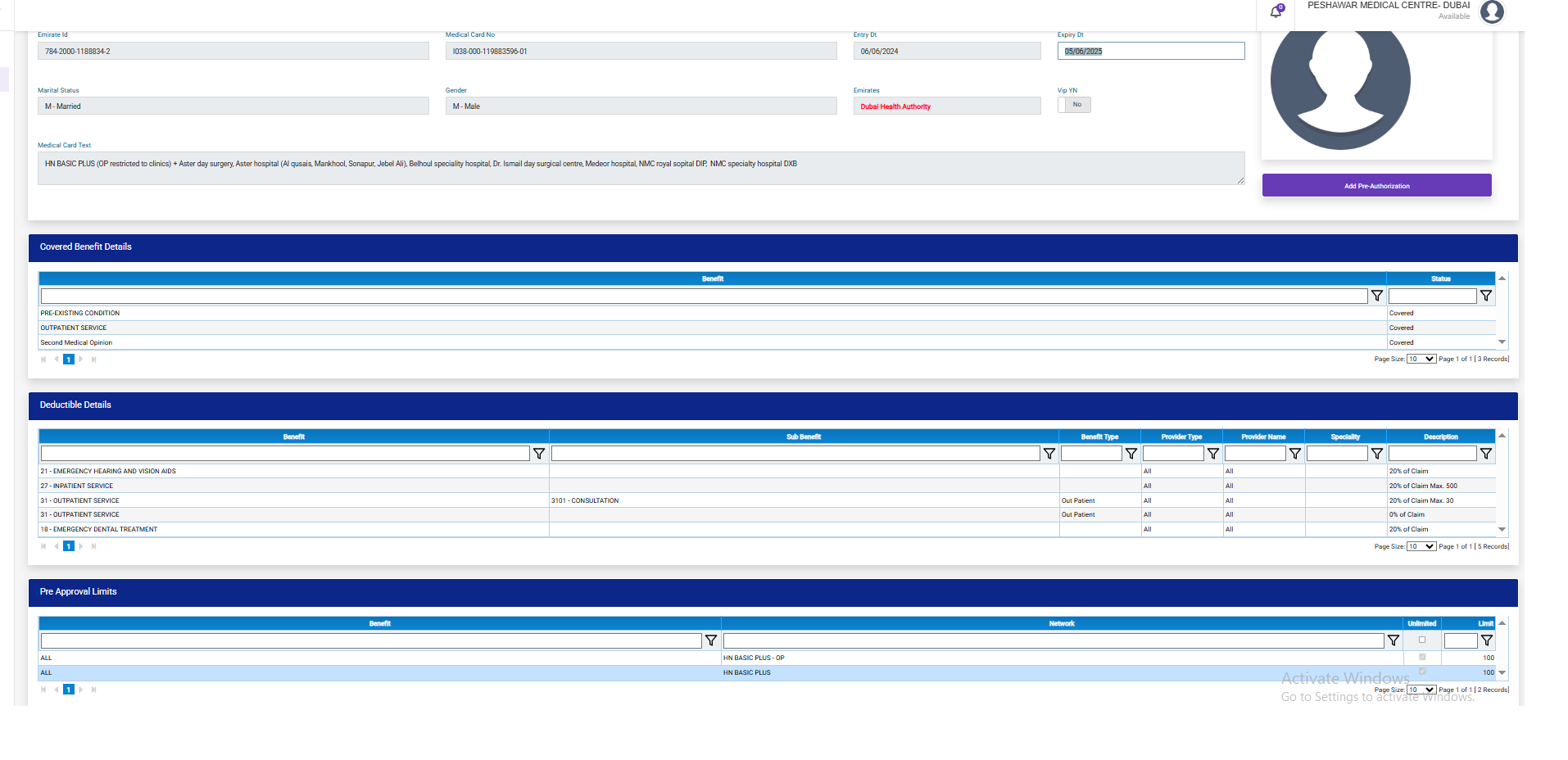
Task: Go to page 1 in Deductible Details pager
Action: pos(69,546)
